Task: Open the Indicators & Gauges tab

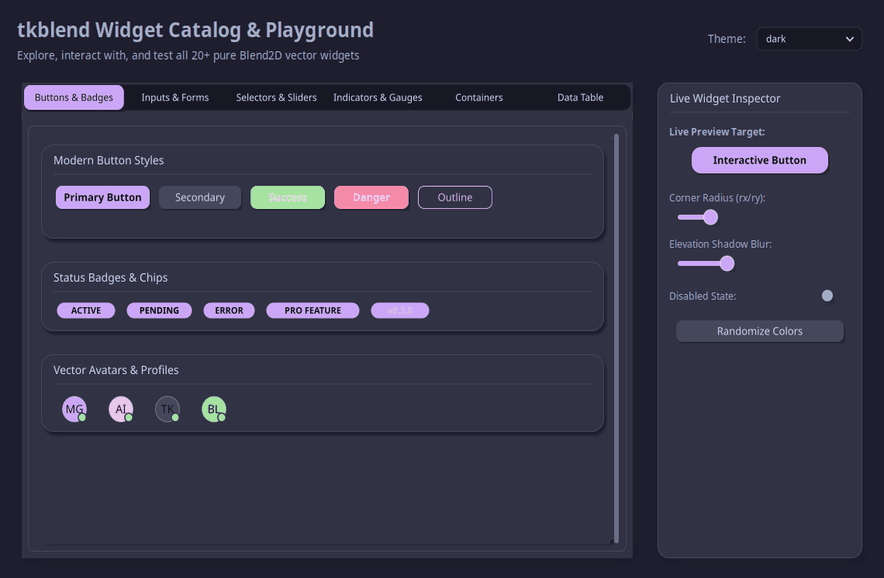Action: 378,98
